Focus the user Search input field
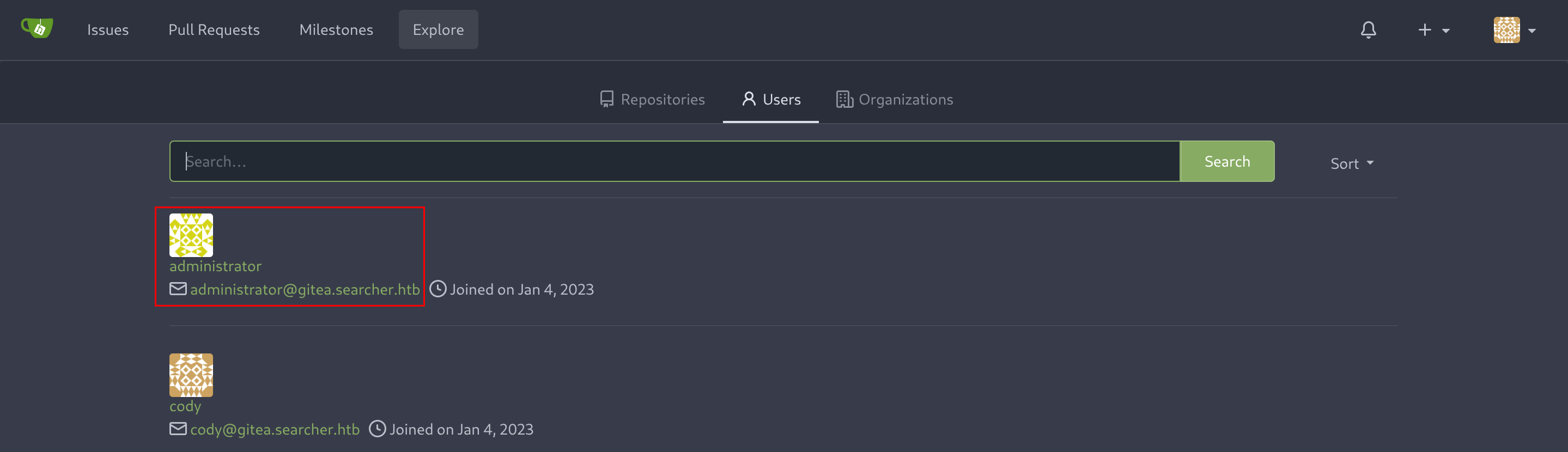This screenshot has width=1568, height=452. (674, 161)
